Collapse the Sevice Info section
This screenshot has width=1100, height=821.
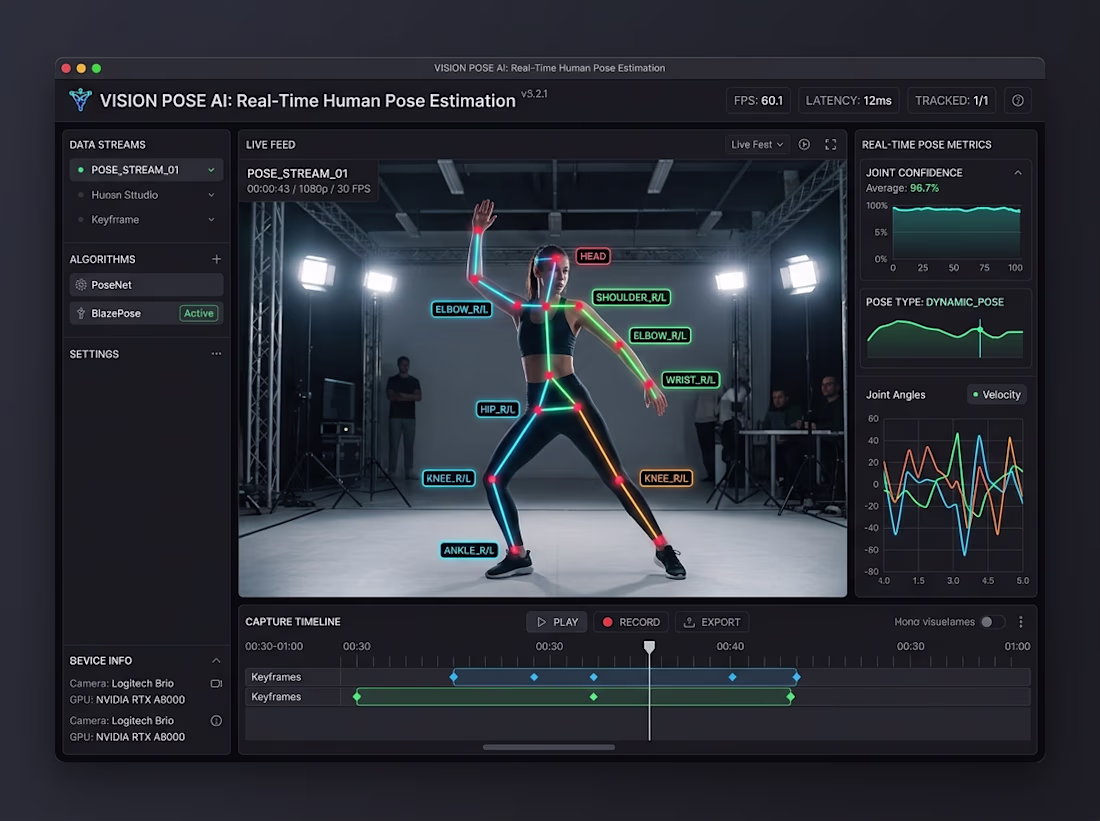point(216,660)
